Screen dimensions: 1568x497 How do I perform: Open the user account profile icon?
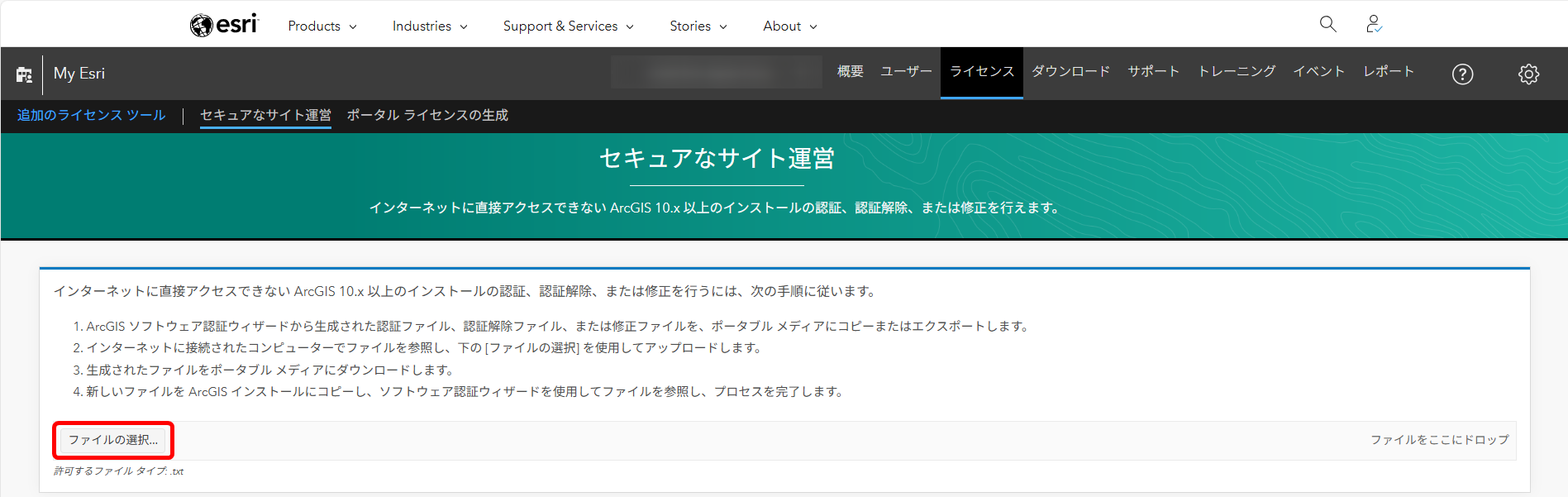(x=1373, y=24)
